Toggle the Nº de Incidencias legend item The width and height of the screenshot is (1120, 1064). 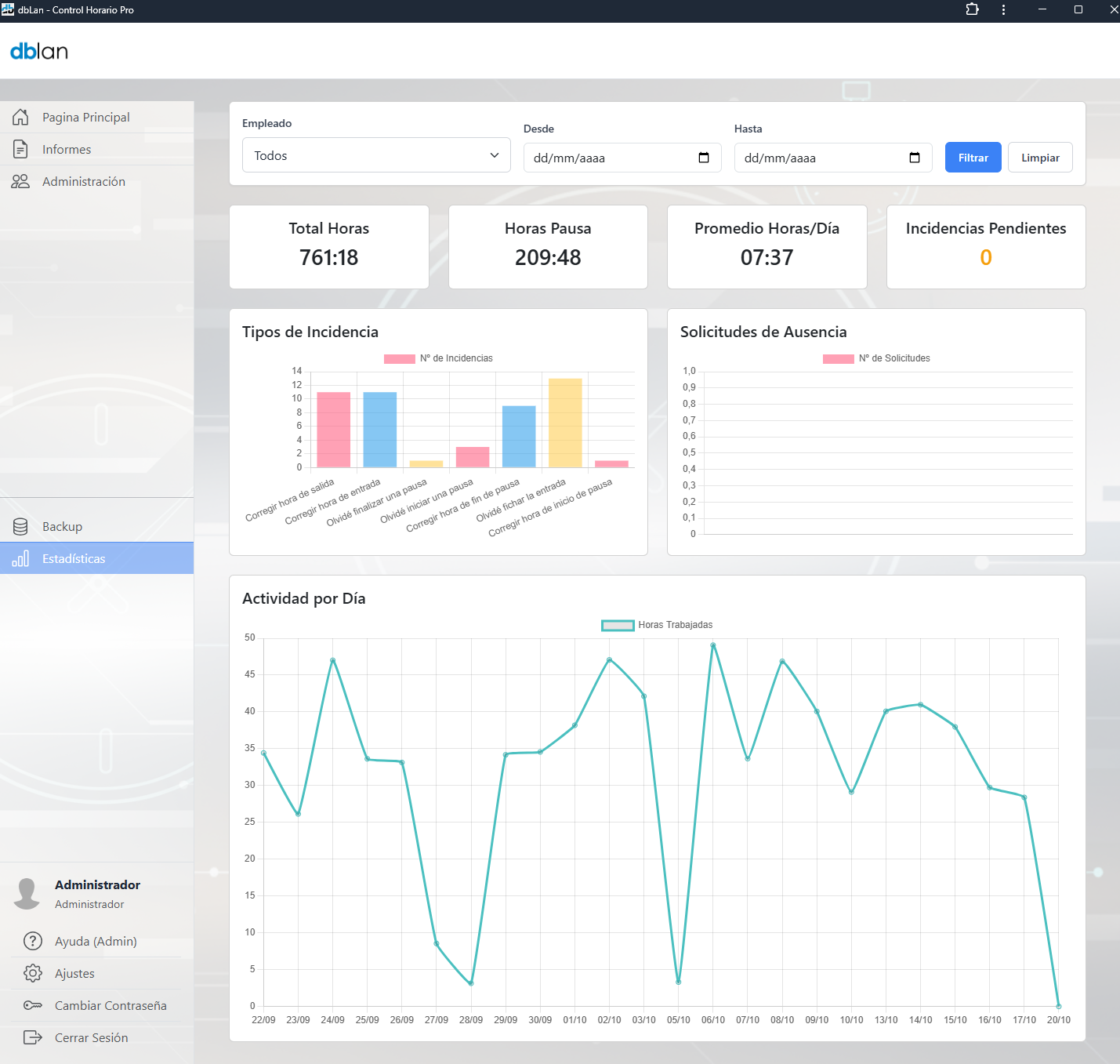point(438,358)
